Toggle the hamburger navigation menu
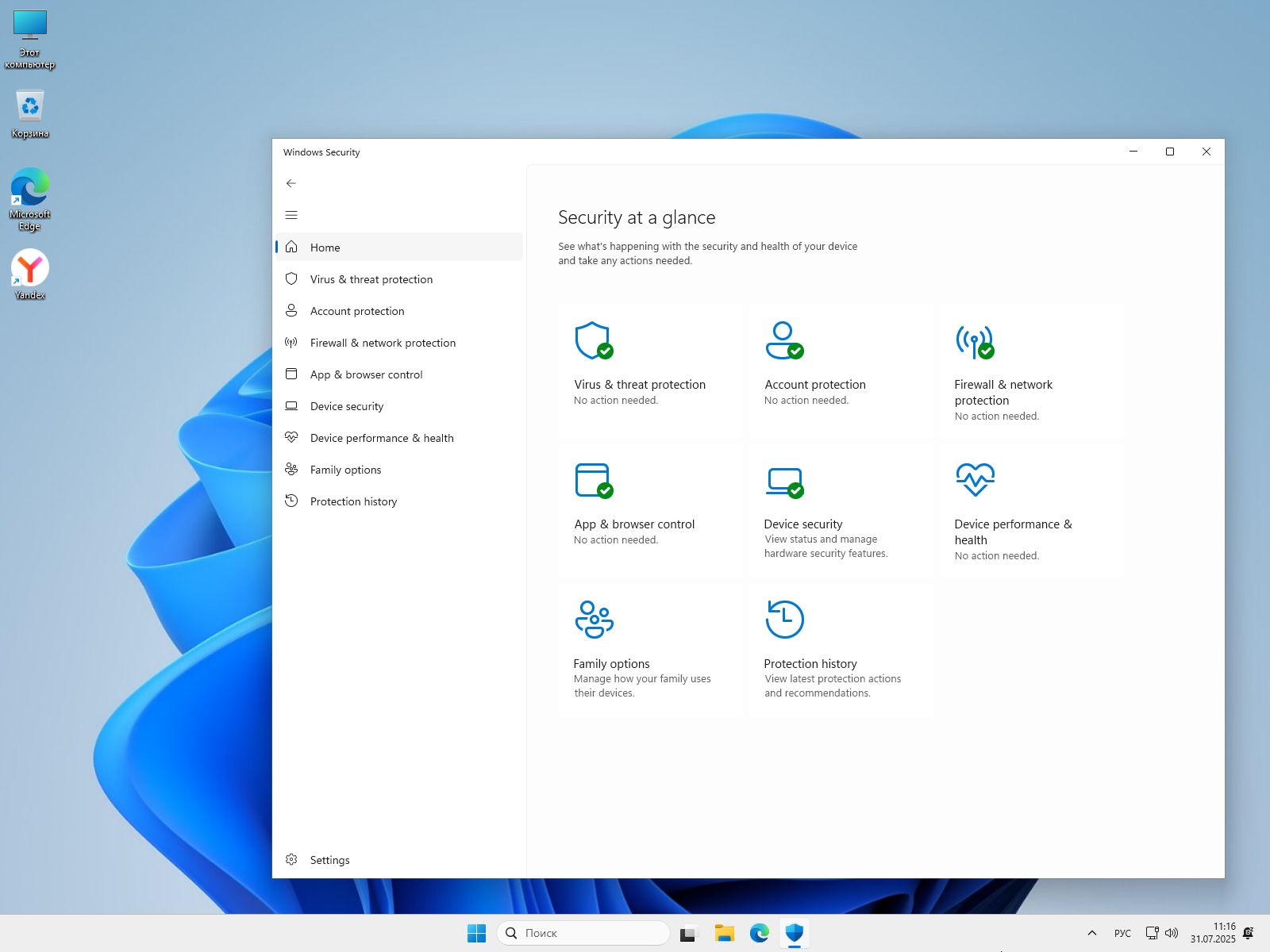Screen dimensions: 1270x952 pyautogui.click(x=291, y=215)
